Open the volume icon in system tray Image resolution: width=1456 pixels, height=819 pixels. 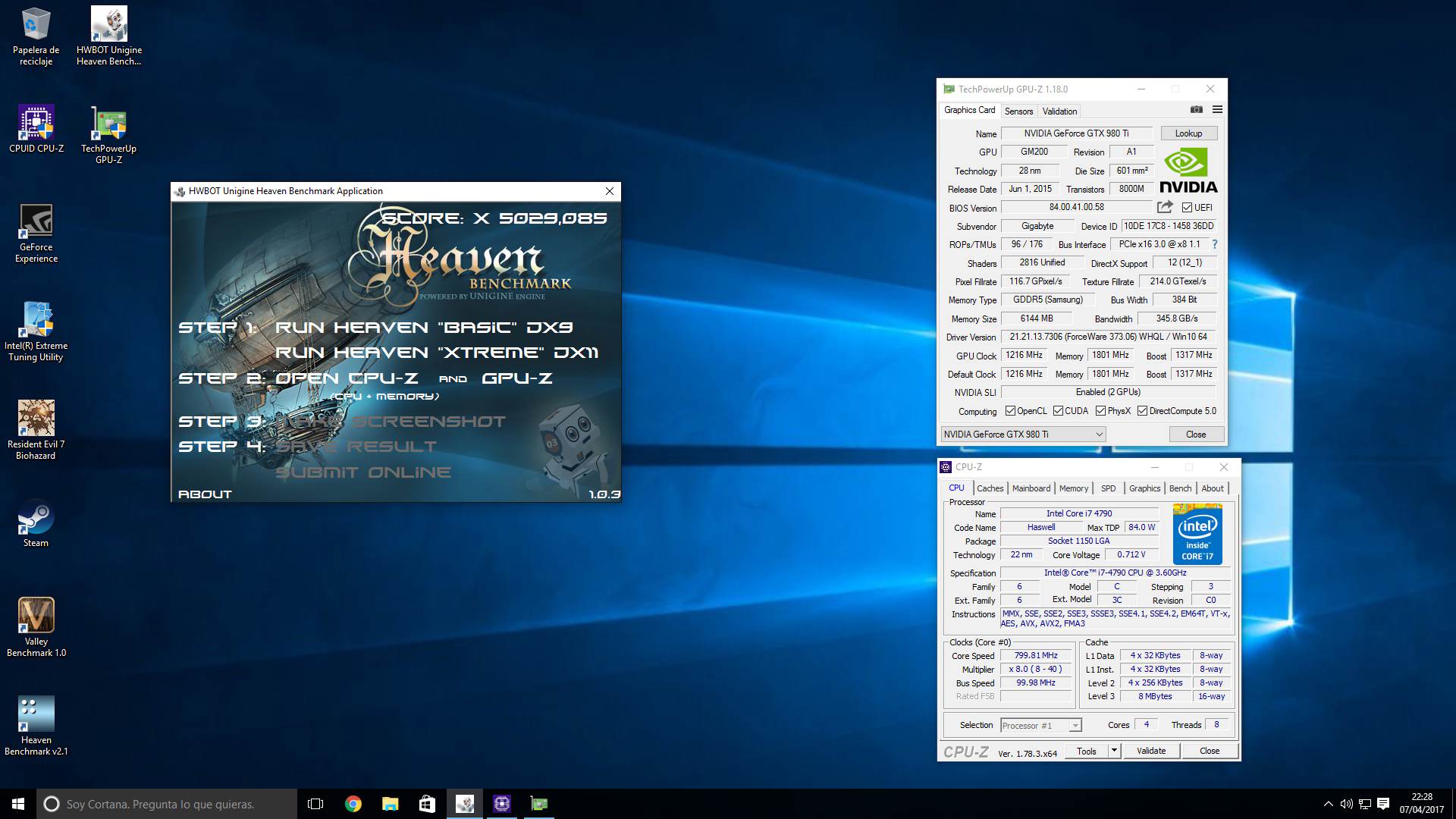1346,804
